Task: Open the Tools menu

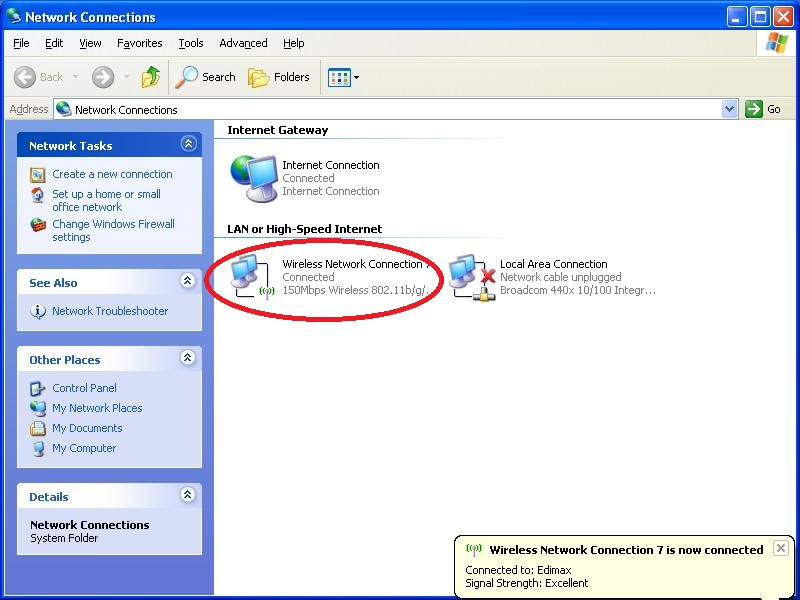Action: (x=191, y=43)
